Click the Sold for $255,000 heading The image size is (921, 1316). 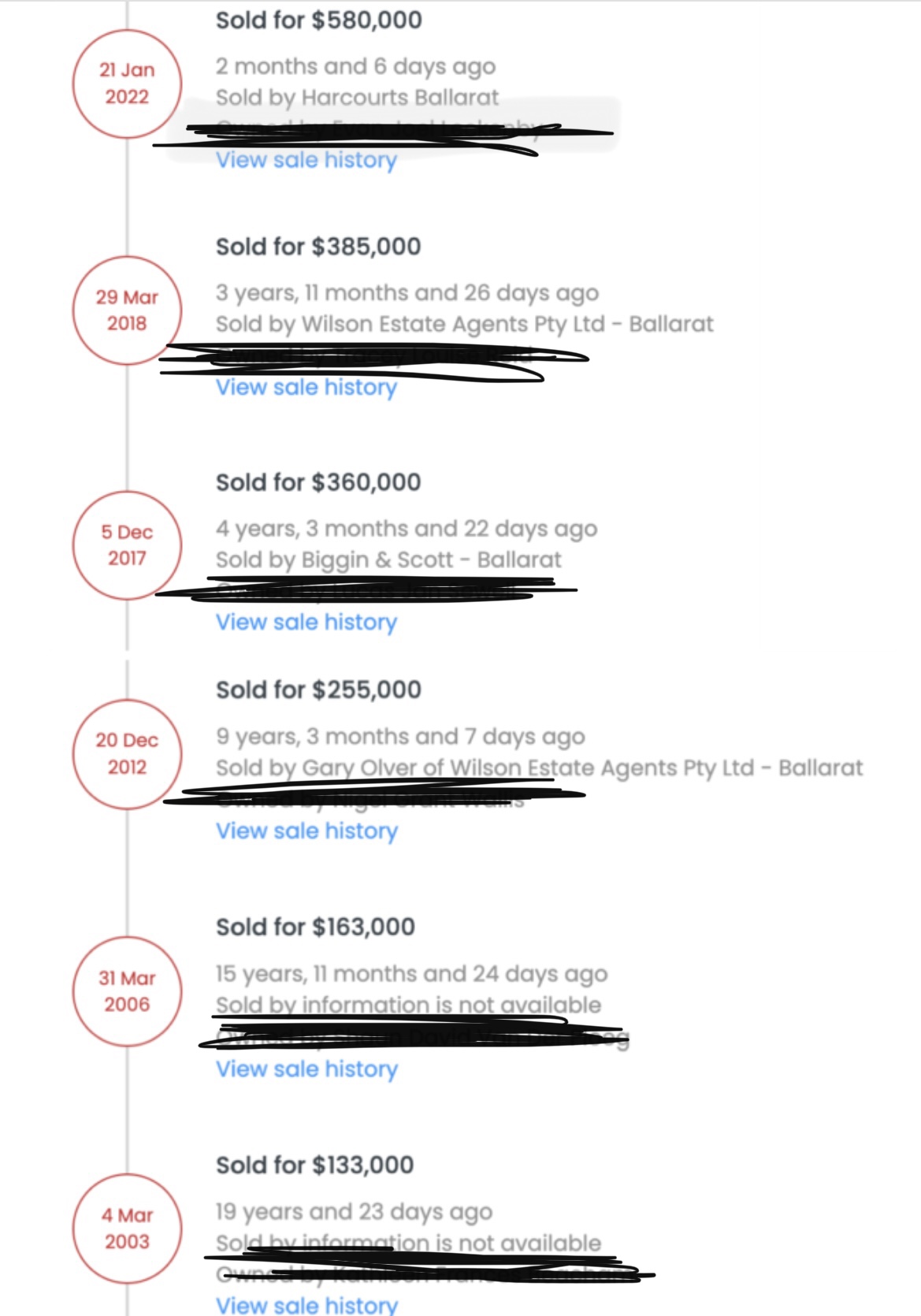(x=318, y=690)
